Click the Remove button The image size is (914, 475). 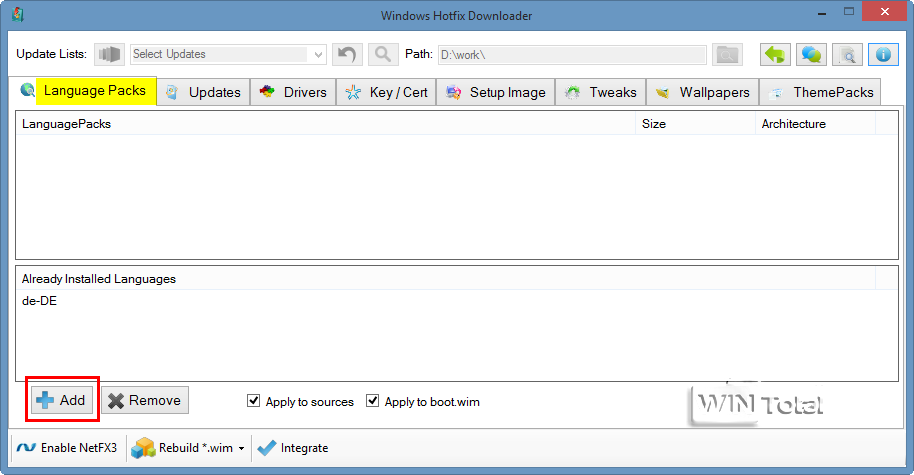[x=145, y=400]
